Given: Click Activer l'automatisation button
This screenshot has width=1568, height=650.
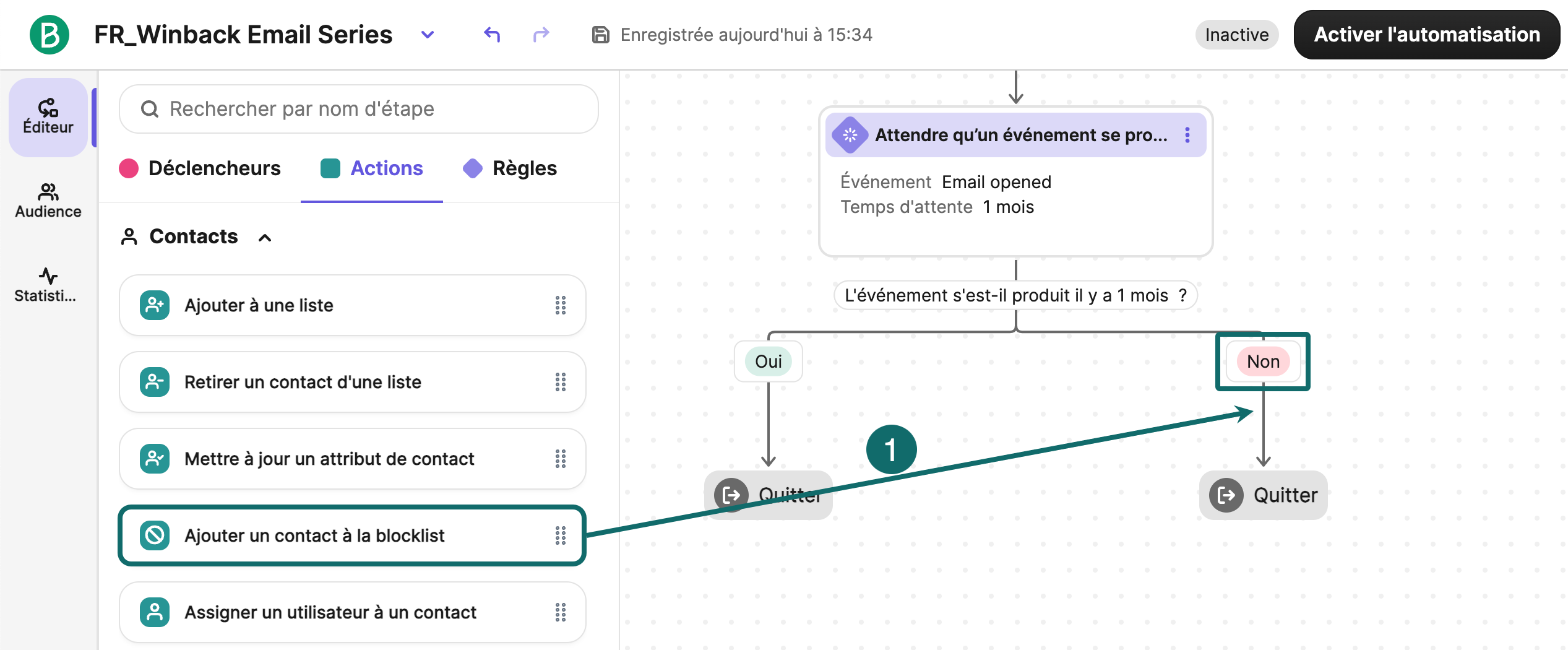Looking at the screenshot, I should 1426,35.
